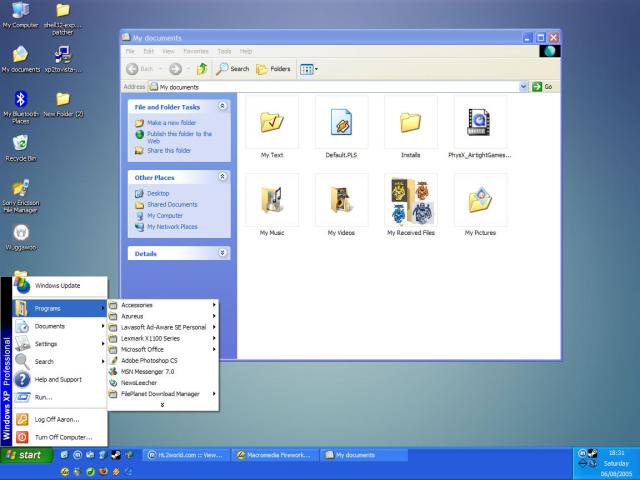Switch to Macromedia Fireworks taskbar button
The image size is (640, 480).
point(276,455)
